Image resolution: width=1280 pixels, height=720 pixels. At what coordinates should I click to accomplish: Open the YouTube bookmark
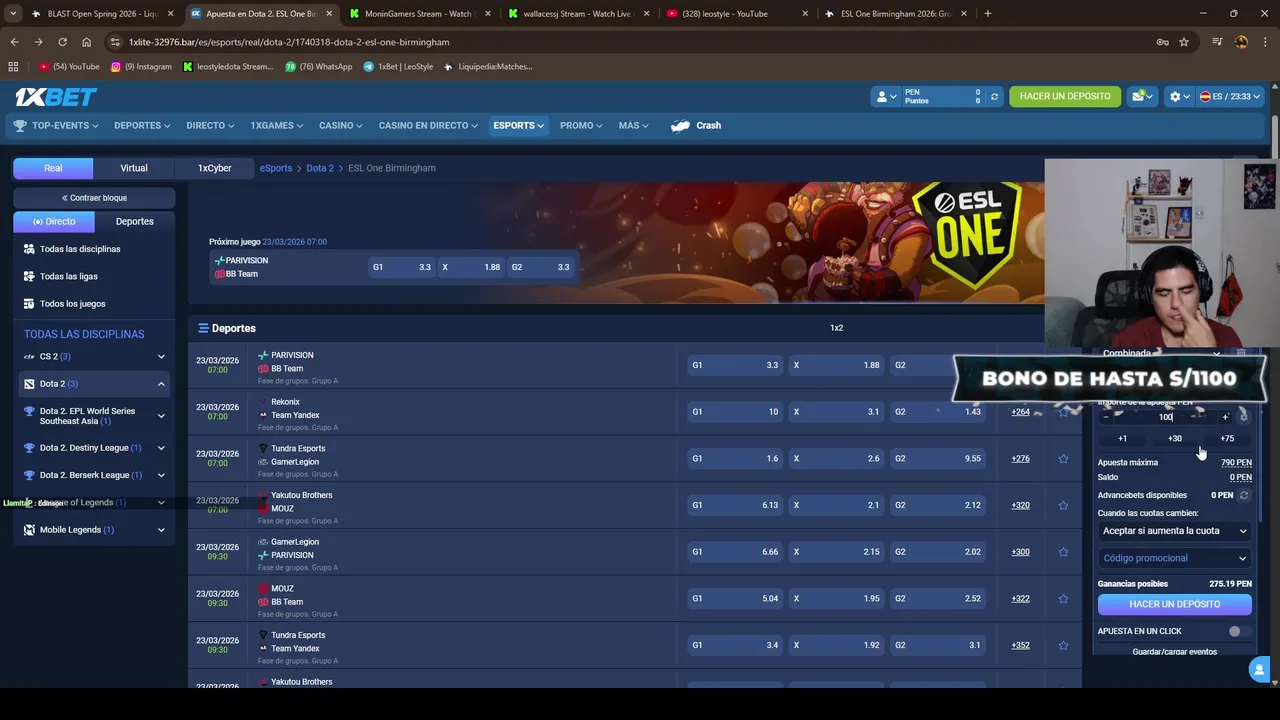69,67
